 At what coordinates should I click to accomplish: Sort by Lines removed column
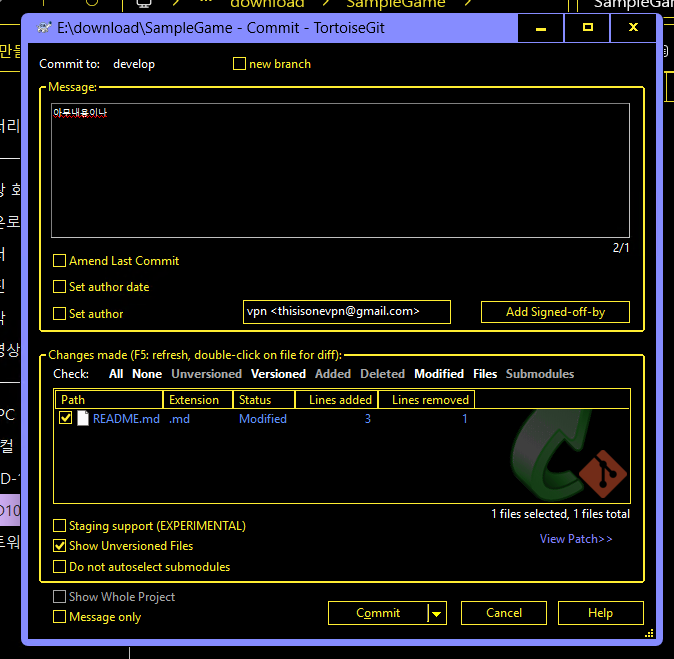click(x=426, y=400)
